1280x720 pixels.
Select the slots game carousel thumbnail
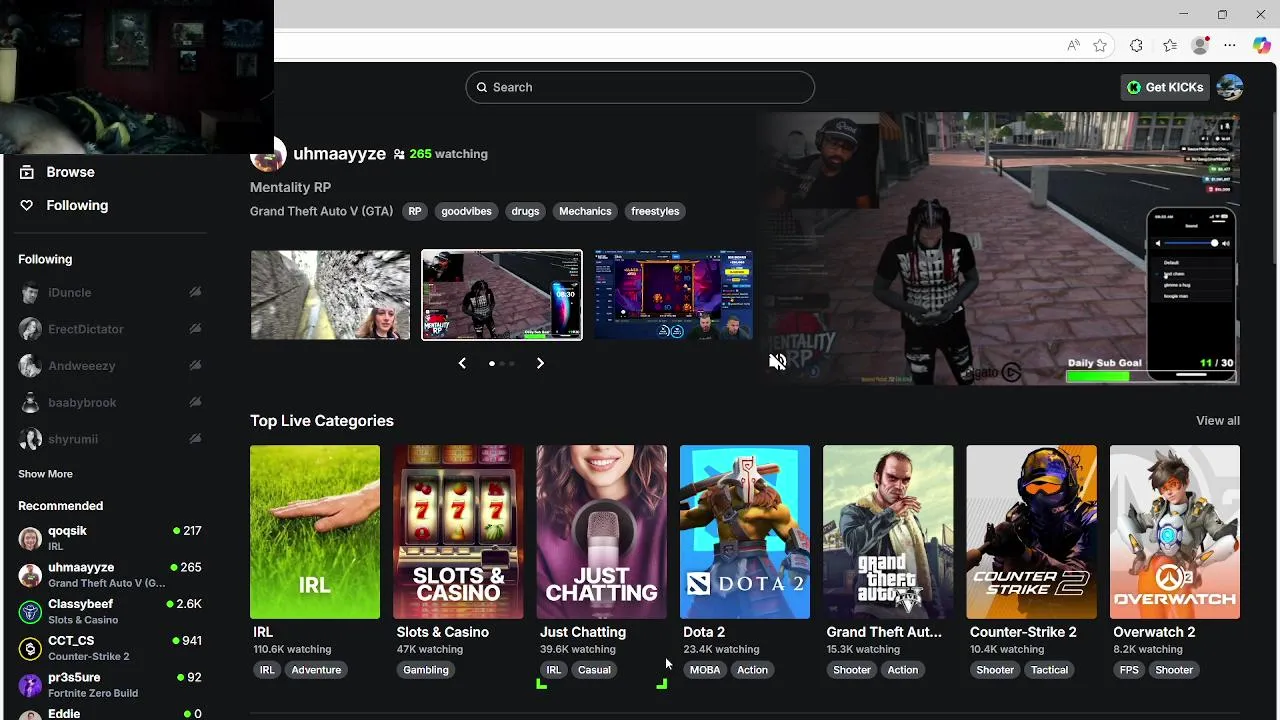(673, 295)
